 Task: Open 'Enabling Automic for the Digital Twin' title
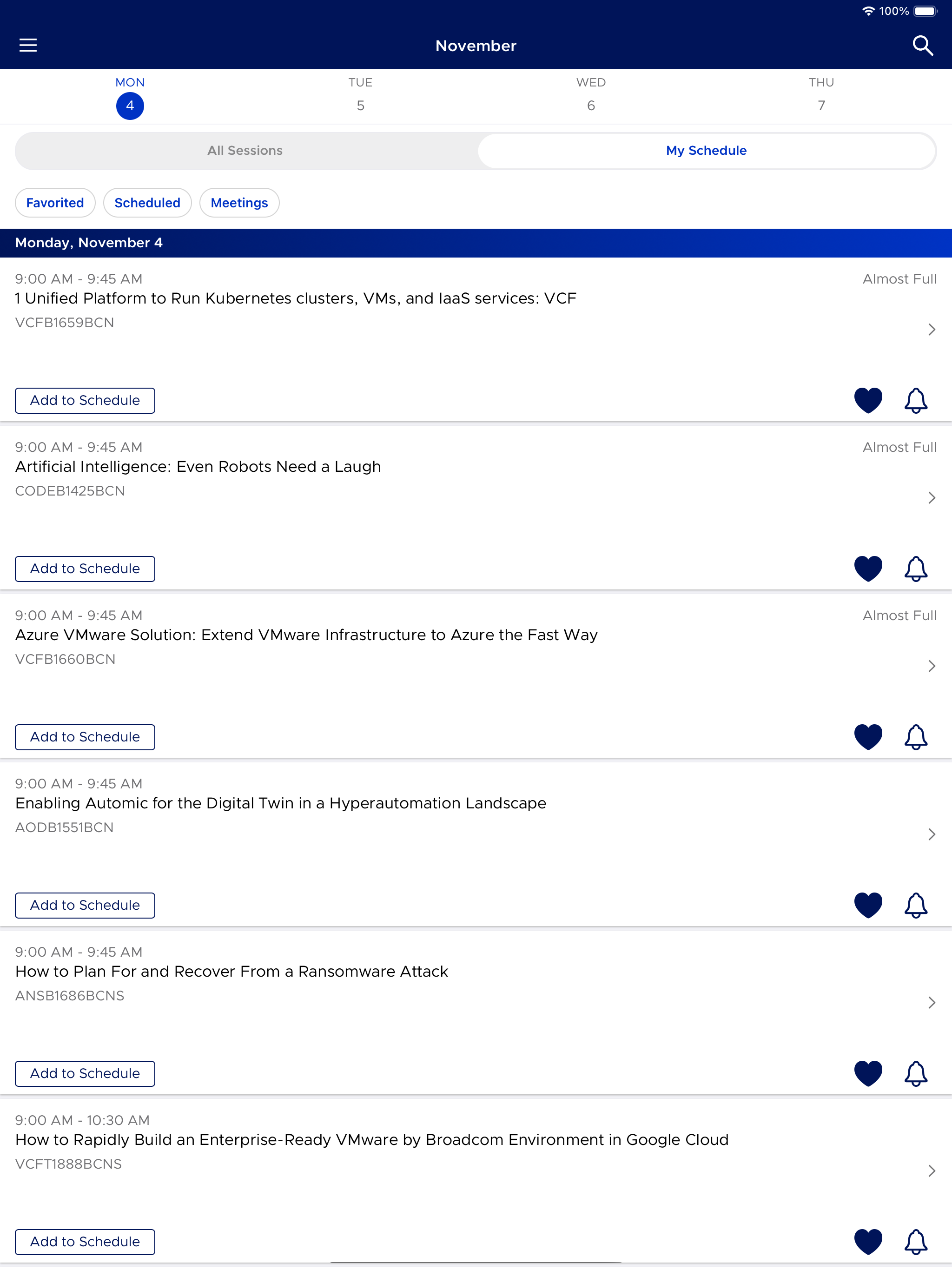[x=281, y=803]
